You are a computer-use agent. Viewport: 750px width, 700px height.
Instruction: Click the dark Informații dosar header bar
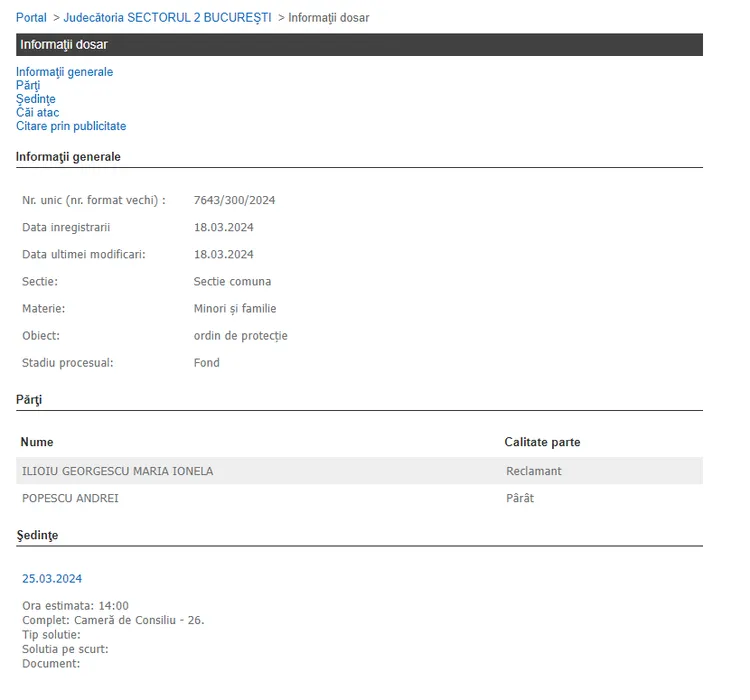(359, 45)
